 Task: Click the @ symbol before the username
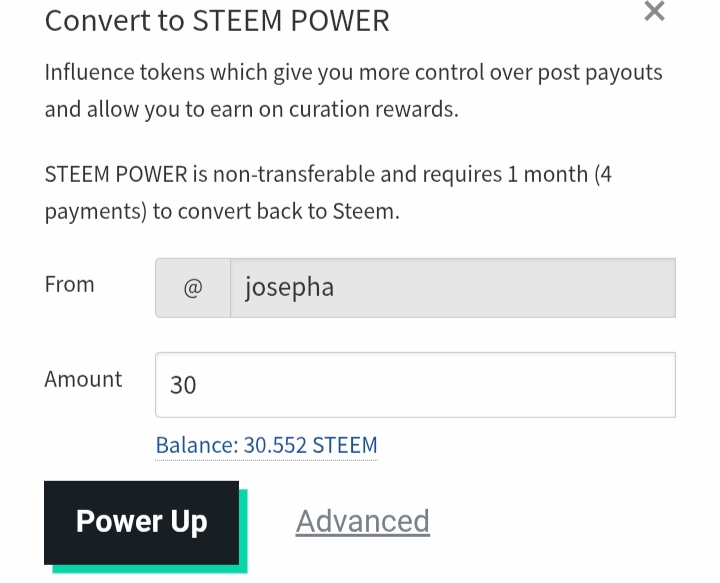coord(193,288)
